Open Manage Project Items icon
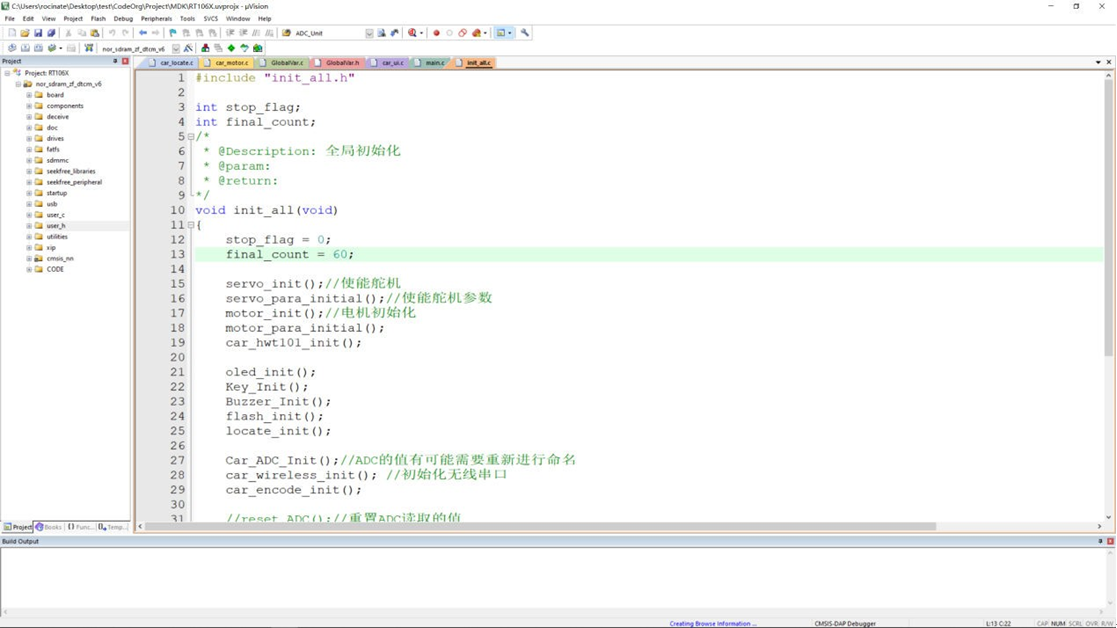Viewport: 1117px width, 628px height. click(205, 48)
